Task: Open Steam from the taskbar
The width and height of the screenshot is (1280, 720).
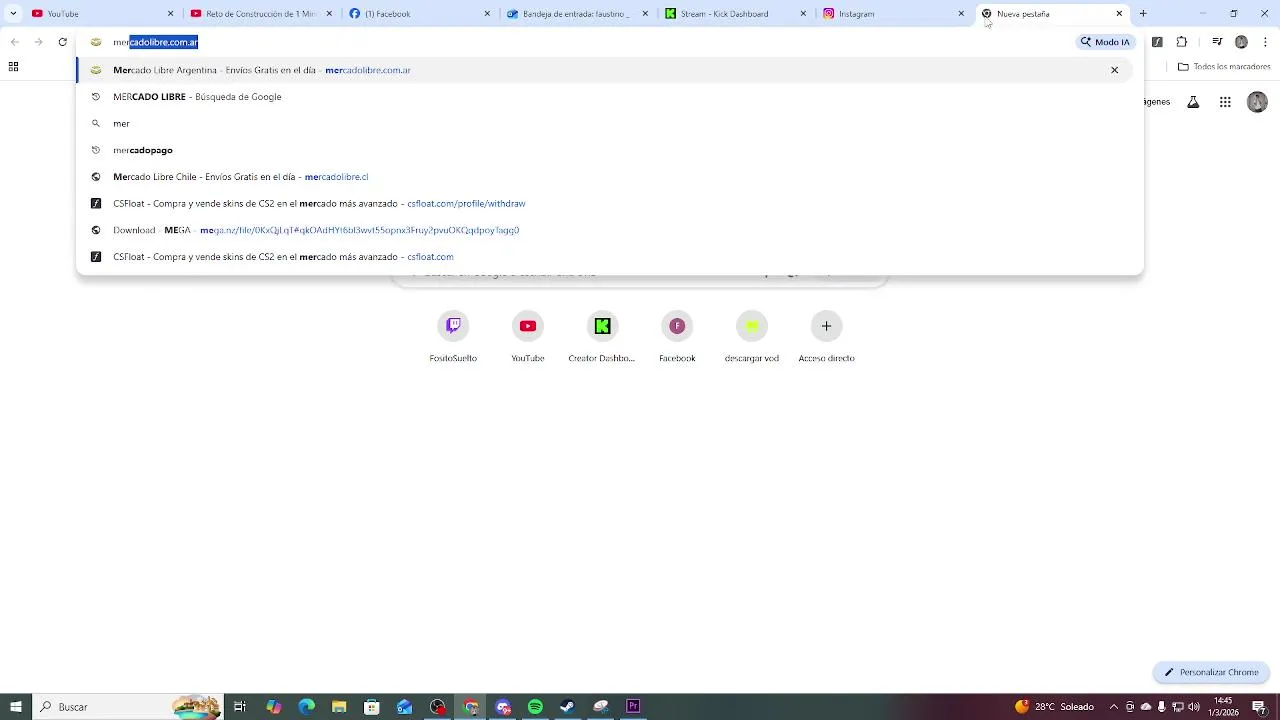Action: pos(568,706)
